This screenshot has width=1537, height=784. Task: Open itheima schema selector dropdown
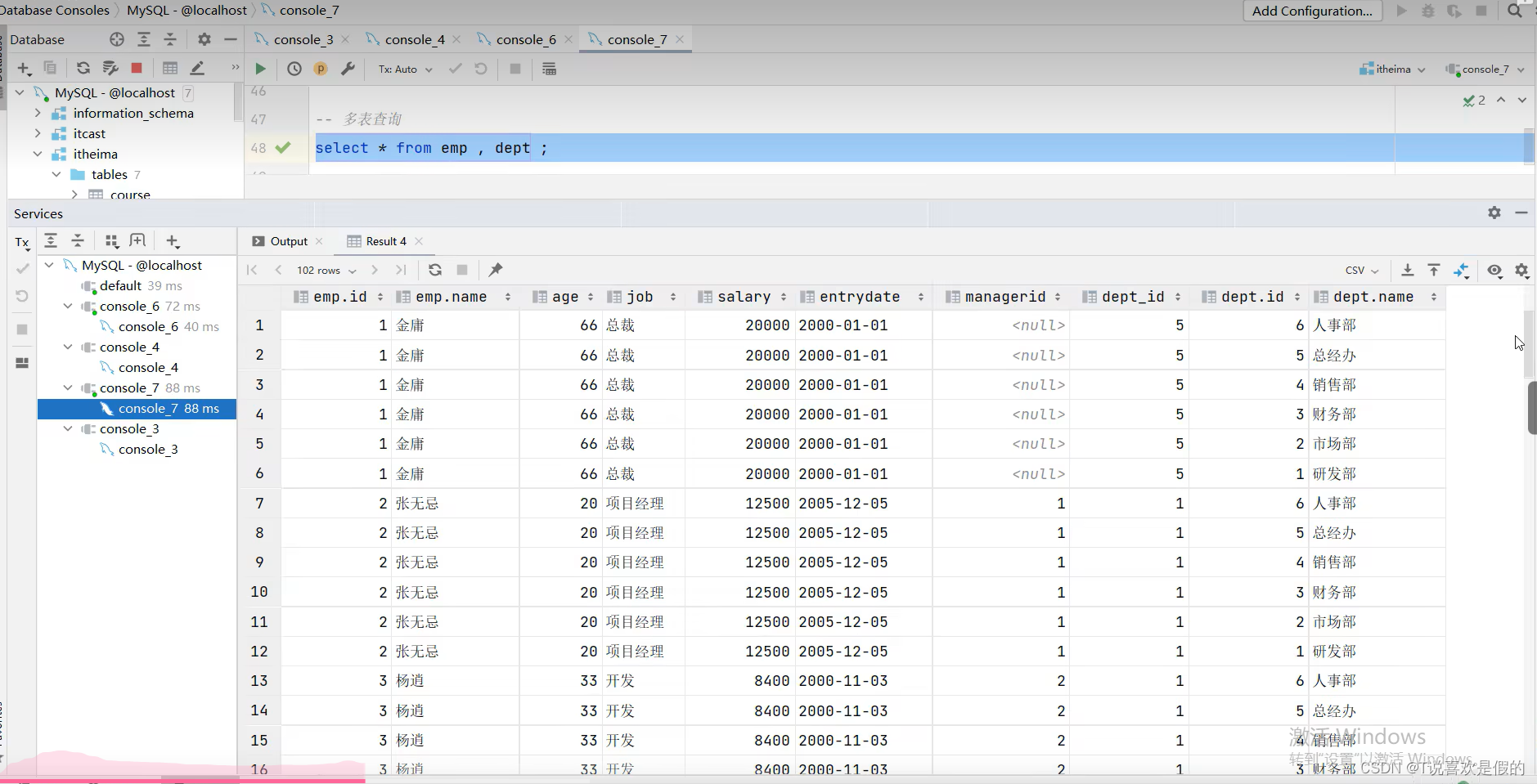click(x=1393, y=69)
